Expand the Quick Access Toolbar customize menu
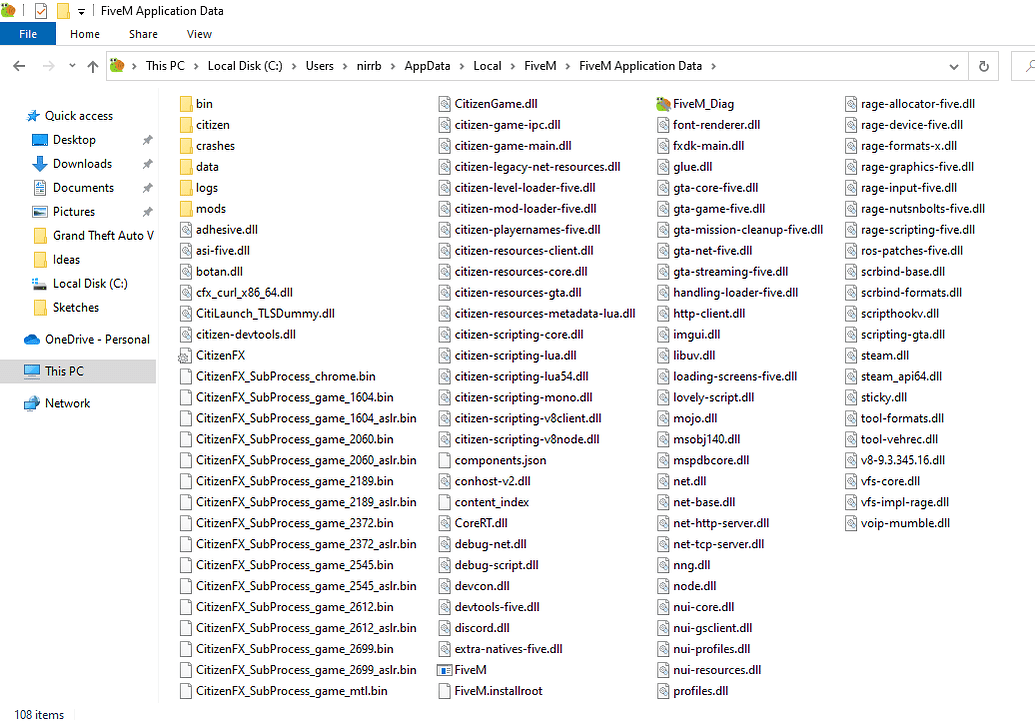 point(79,11)
